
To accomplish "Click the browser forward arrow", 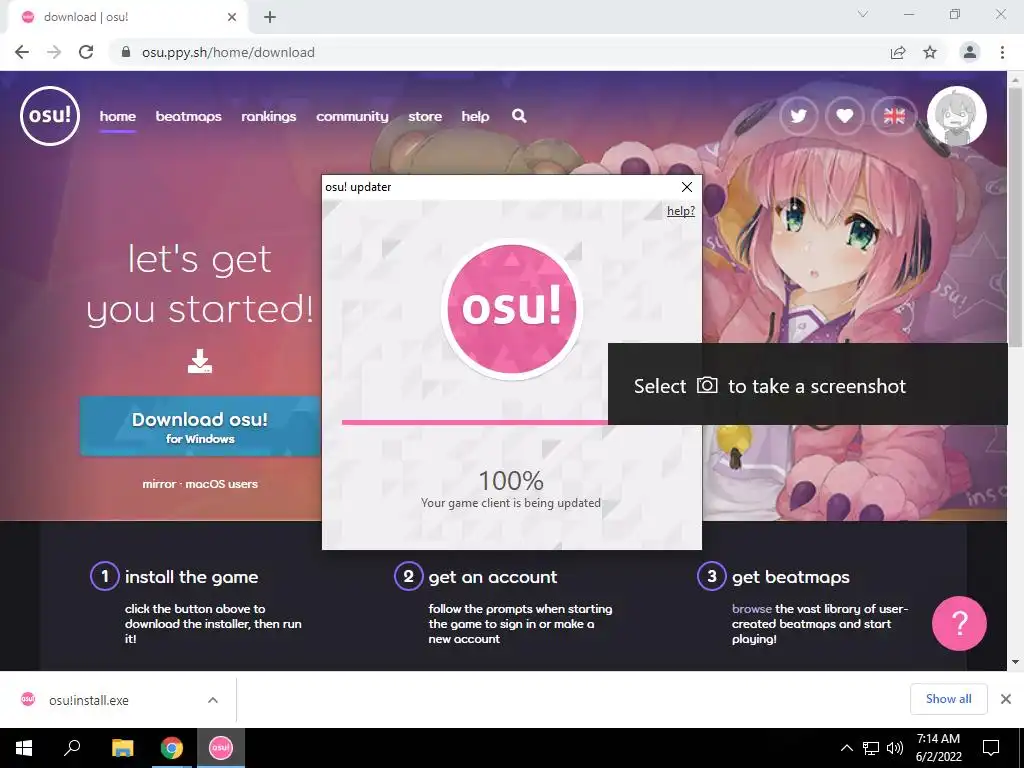I will pyautogui.click(x=54, y=52).
